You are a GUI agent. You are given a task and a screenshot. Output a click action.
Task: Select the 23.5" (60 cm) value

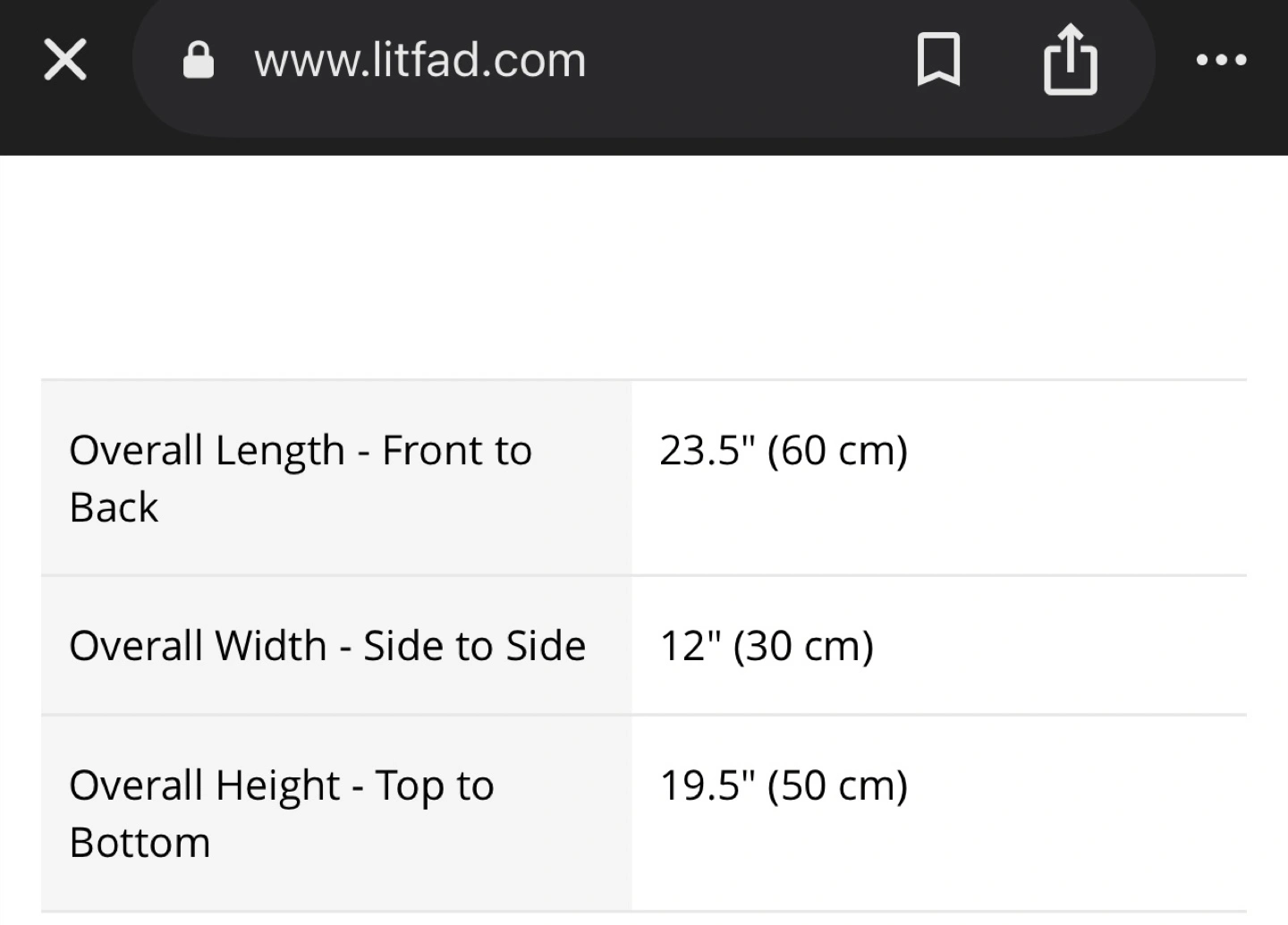pyautogui.click(x=784, y=450)
